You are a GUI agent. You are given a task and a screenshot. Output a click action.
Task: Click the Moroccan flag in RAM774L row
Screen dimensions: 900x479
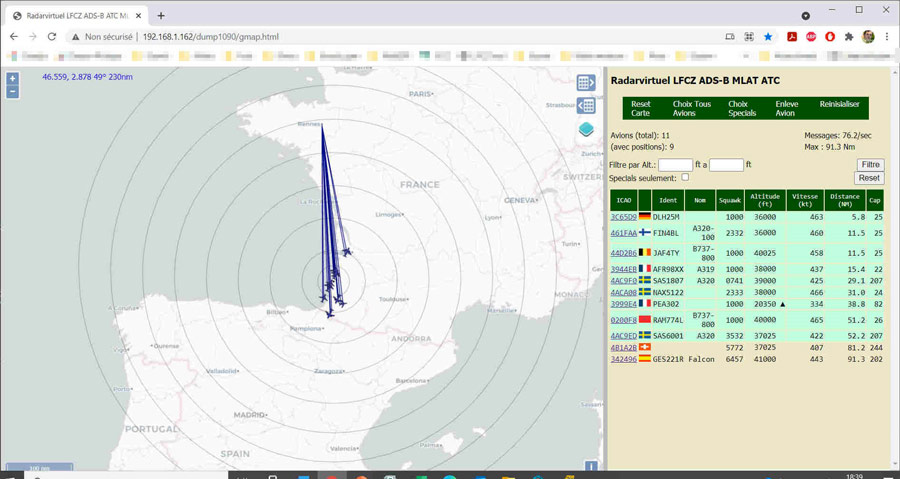[x=645, y=320]
